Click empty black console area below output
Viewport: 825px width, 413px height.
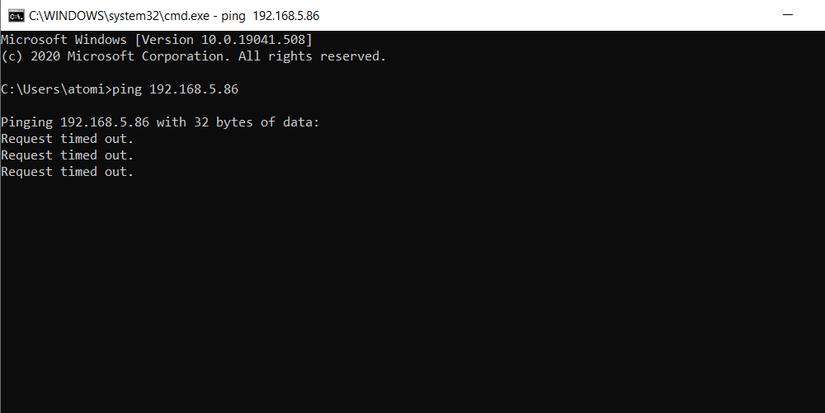[x=400, y=300]
